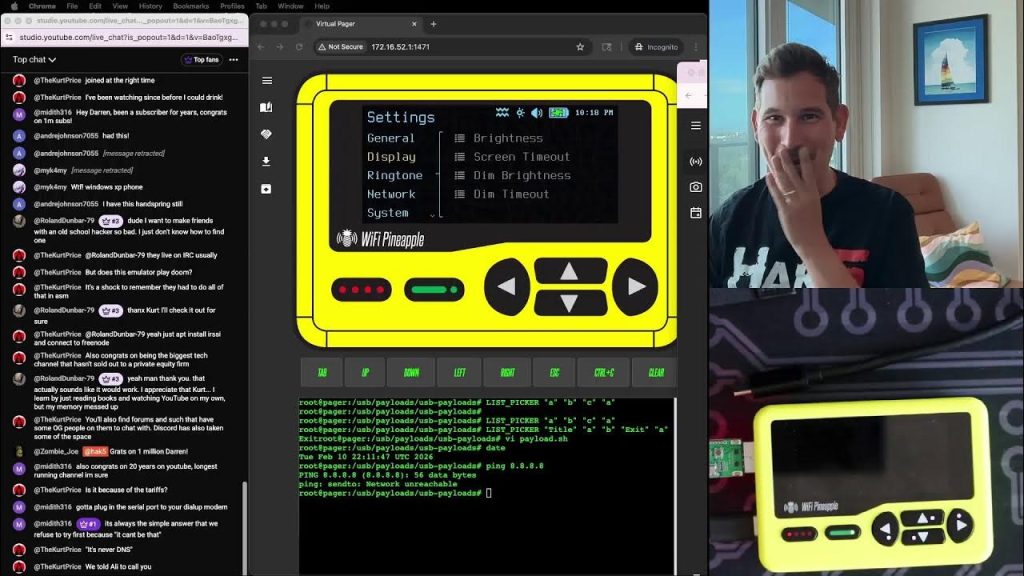Open the Chrome three-dot browser menu
This screenshot has height=576, width=1024.
[x=696, y=47]
